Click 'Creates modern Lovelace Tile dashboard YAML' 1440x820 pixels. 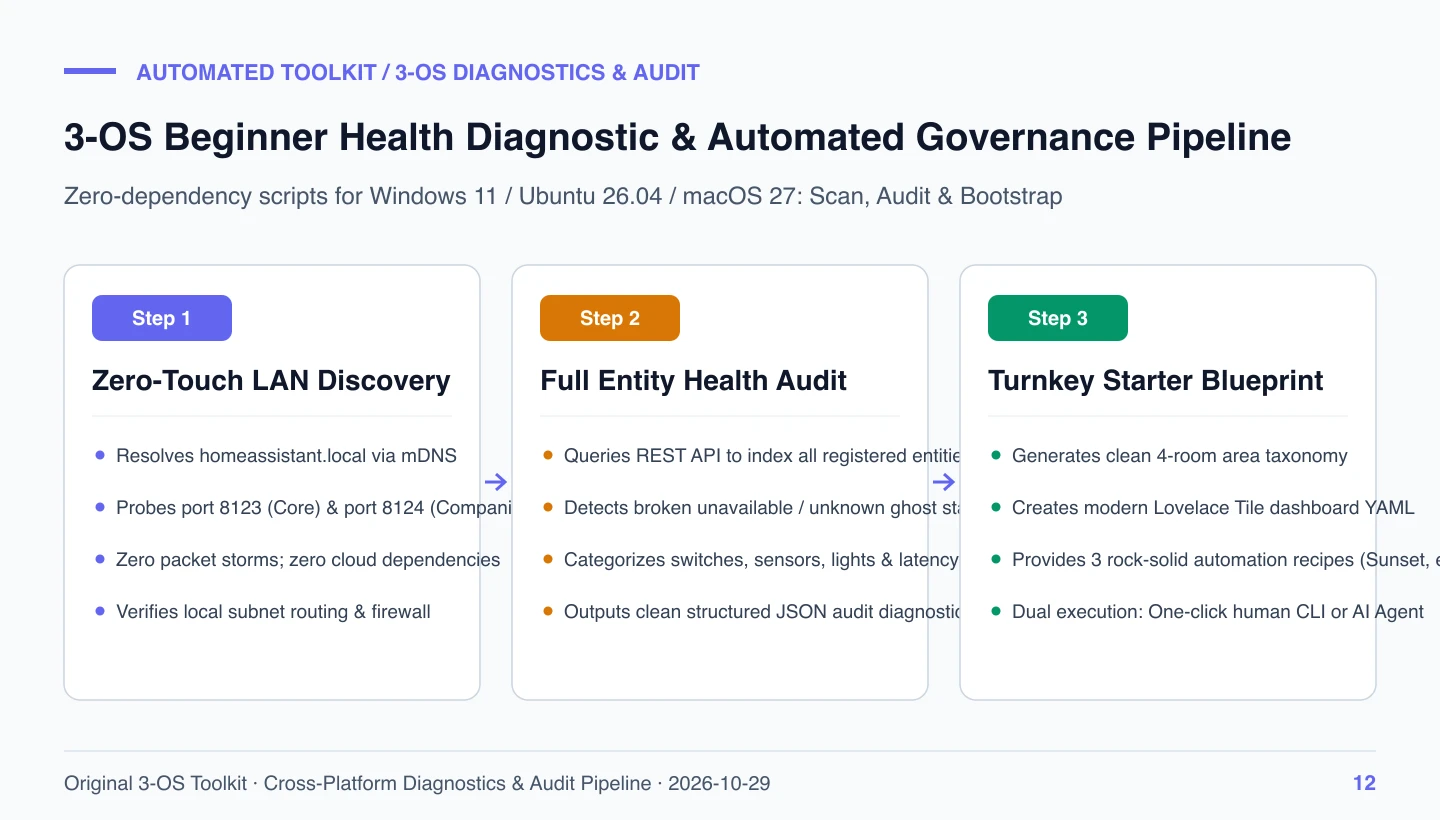[x=1213, y=508]
